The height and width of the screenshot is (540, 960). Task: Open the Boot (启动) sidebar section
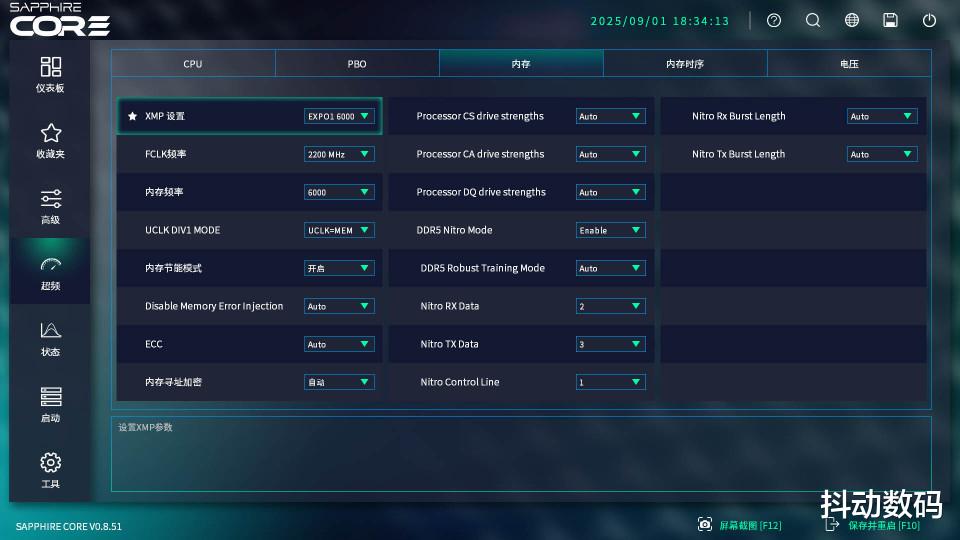pyautogui.click(x=50, y=405)
